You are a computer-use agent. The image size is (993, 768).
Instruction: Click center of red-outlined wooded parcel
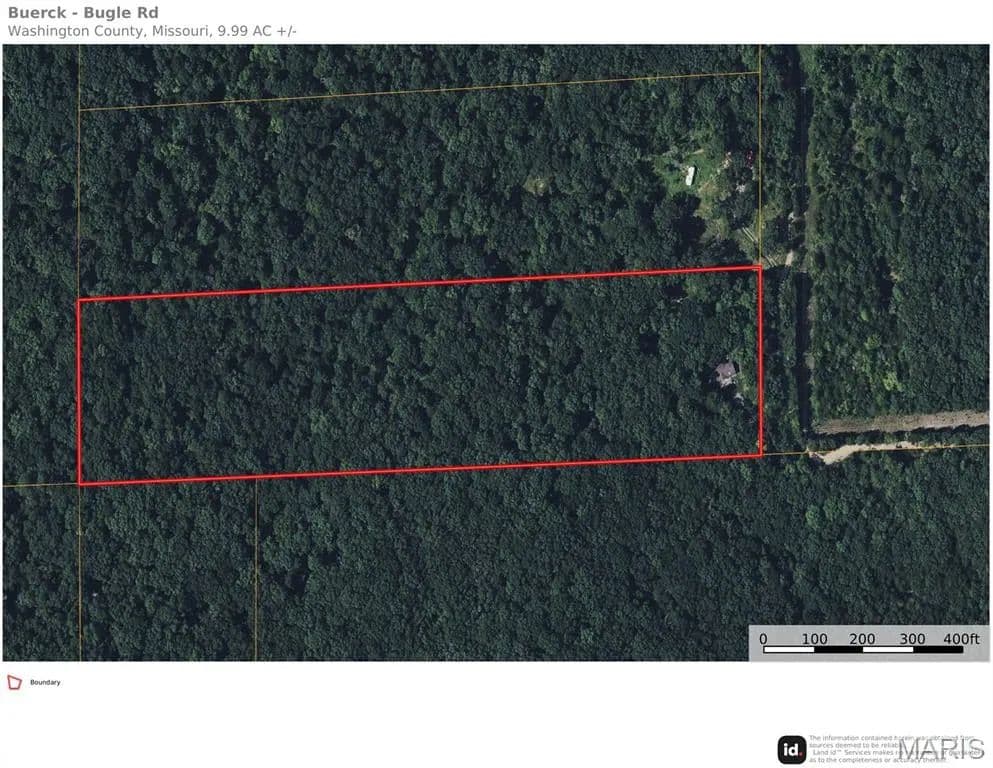(x=420, y=376)
